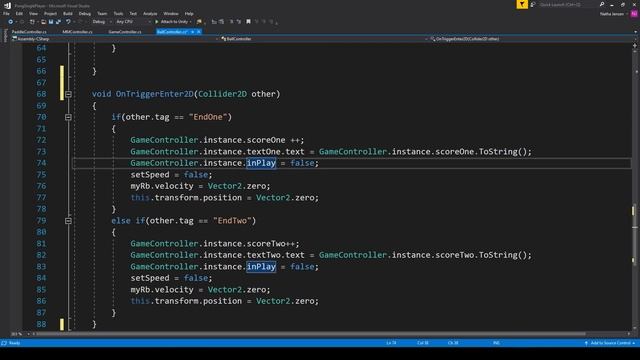Click the highlighted inPlay on line 74
Viewport: 640px width, 360px height.
click(261, 163)
